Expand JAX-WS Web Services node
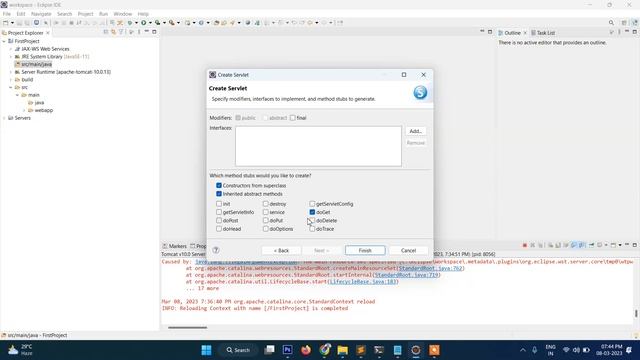640x360 pixels. click(11, 49)
